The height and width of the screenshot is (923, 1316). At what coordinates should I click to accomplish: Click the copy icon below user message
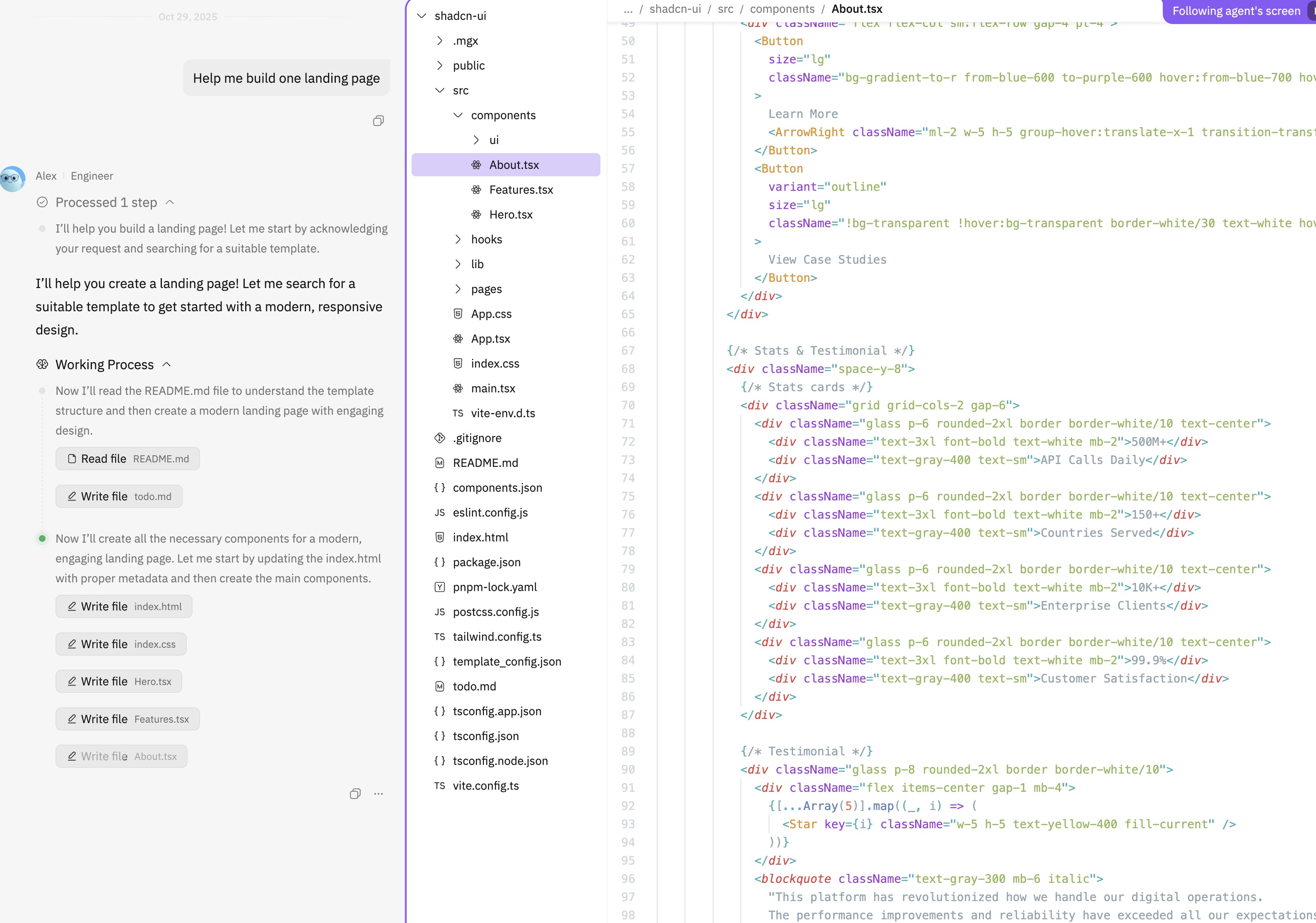(378, 121)
